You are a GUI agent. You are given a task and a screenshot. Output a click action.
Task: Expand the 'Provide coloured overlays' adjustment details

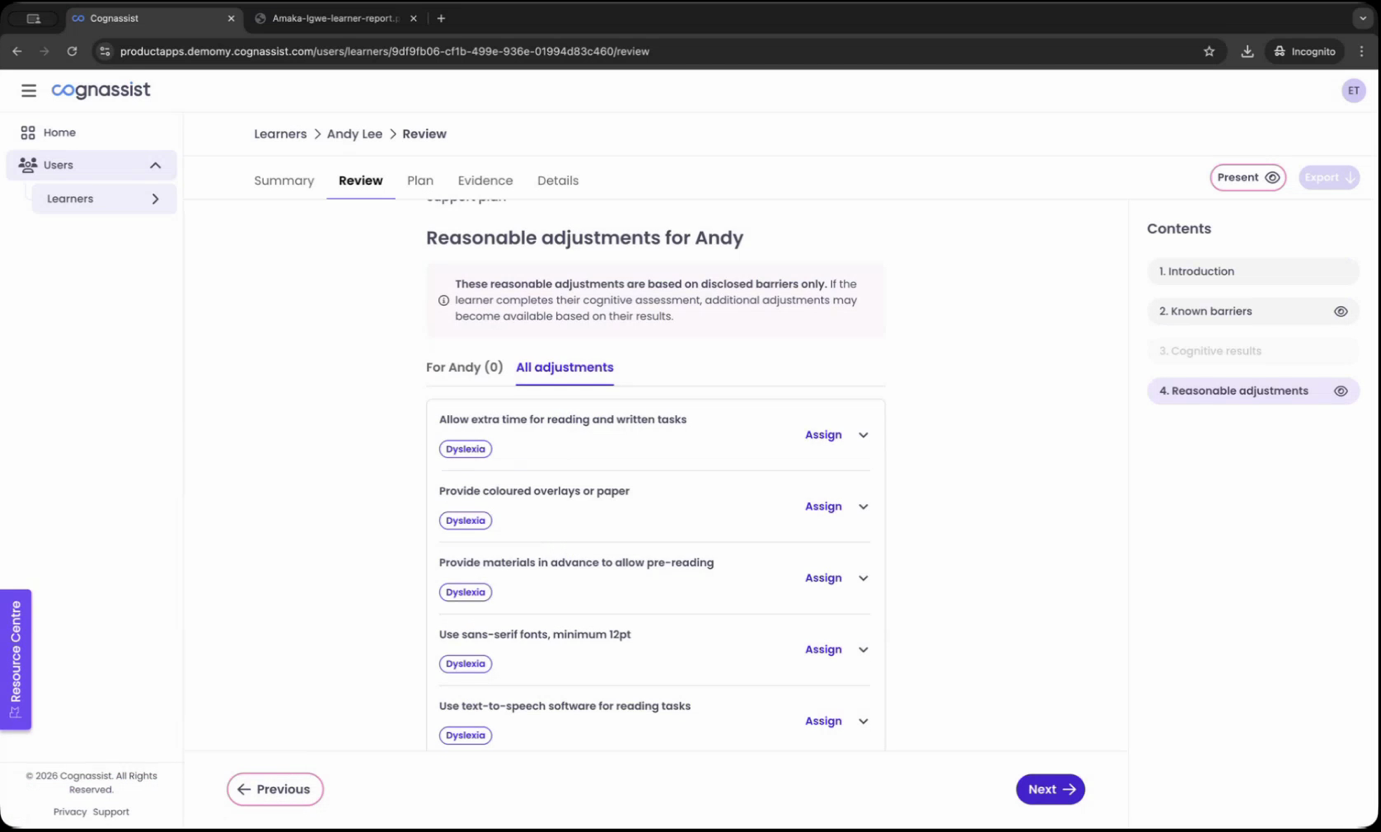[863, 507]
